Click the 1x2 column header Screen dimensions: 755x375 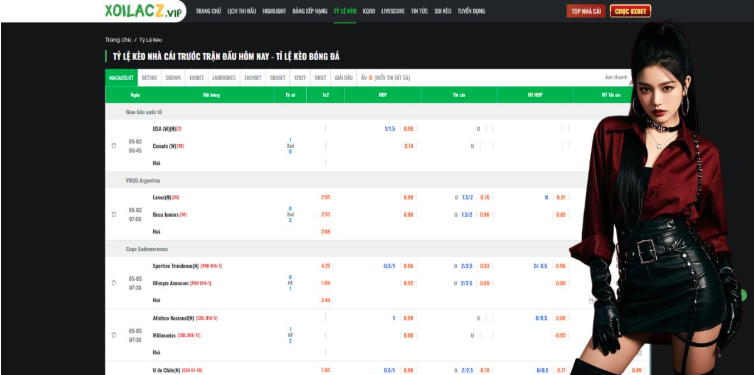coord(325,95)
